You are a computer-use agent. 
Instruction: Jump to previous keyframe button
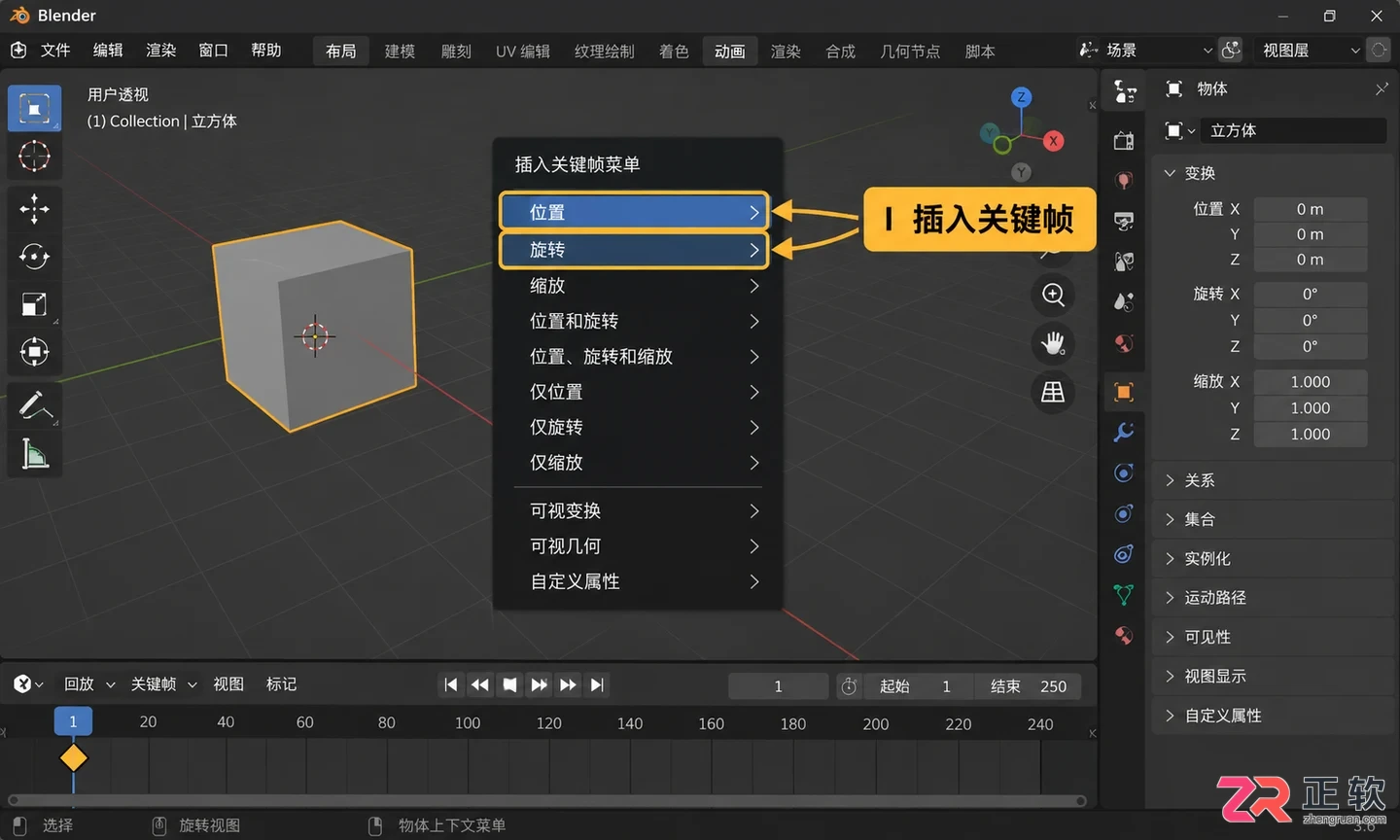click(x=479, y=685)
